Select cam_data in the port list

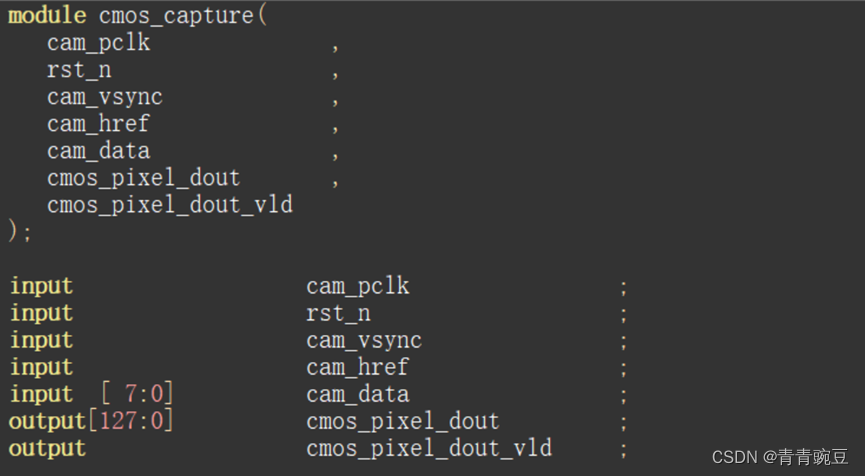(x=98, y=151)
